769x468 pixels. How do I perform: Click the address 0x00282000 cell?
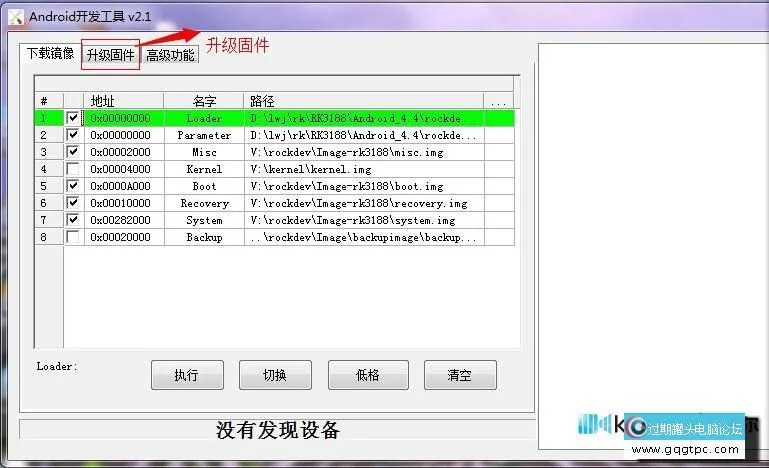tap(124, 220)
